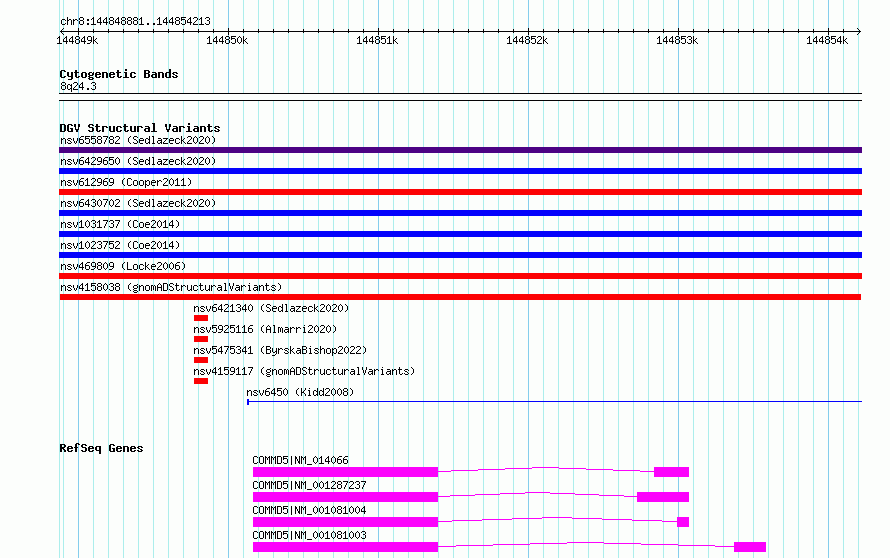Image resolution: width=890 pixels, height=558 pixels.
Task: Click the DGV Structural Variants track title
Action: tap(140, 128)
